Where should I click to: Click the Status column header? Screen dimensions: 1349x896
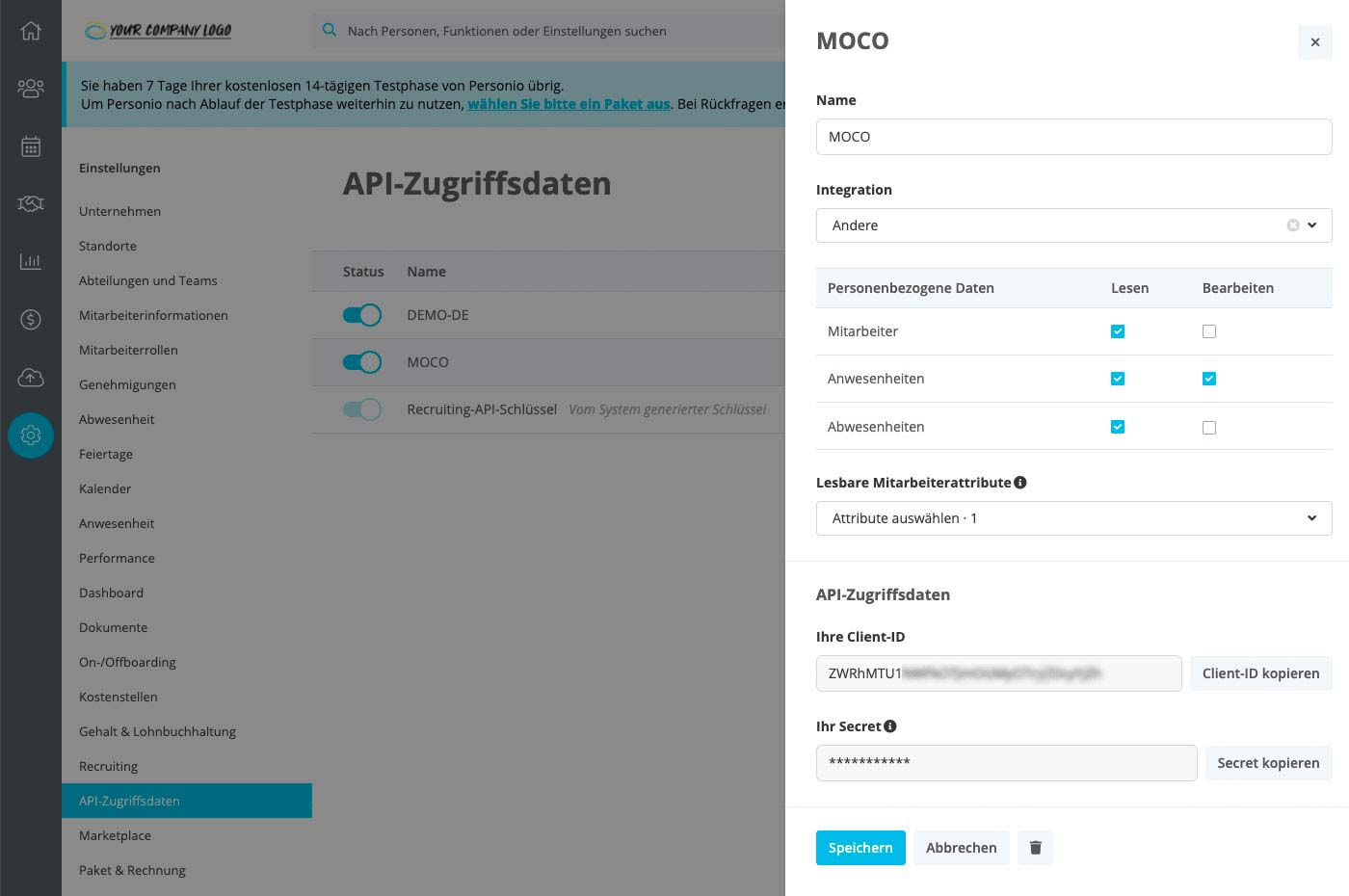click(363, 272)
